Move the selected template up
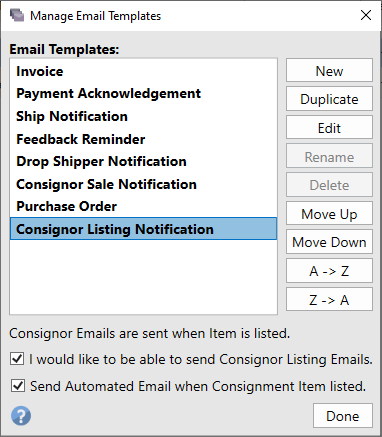Viewport: 382px width, 437px height. point(329,214)
